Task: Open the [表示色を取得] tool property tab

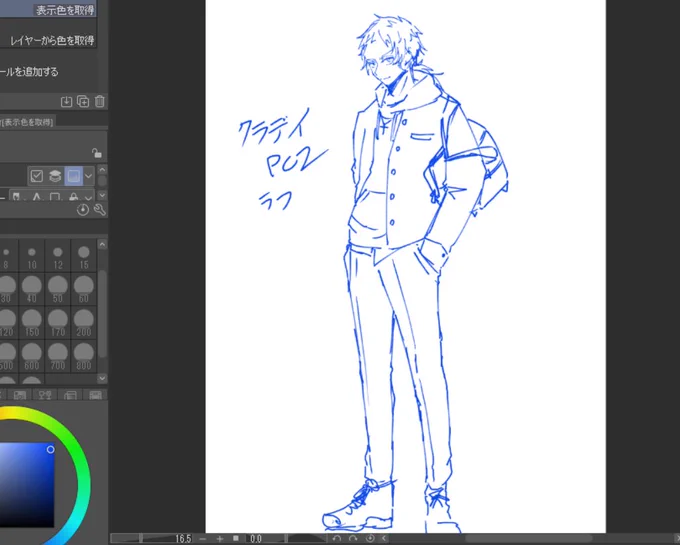Action: coord(27,122)
